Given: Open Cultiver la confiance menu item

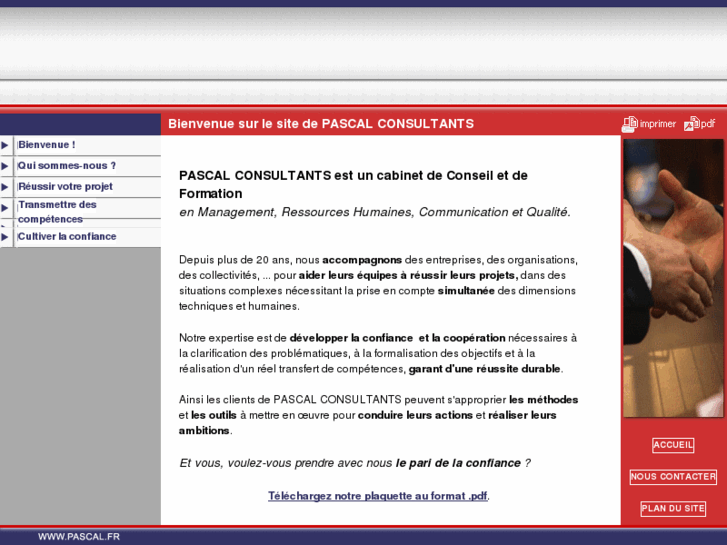Looking at the screenshot, I should coord(67,237).
